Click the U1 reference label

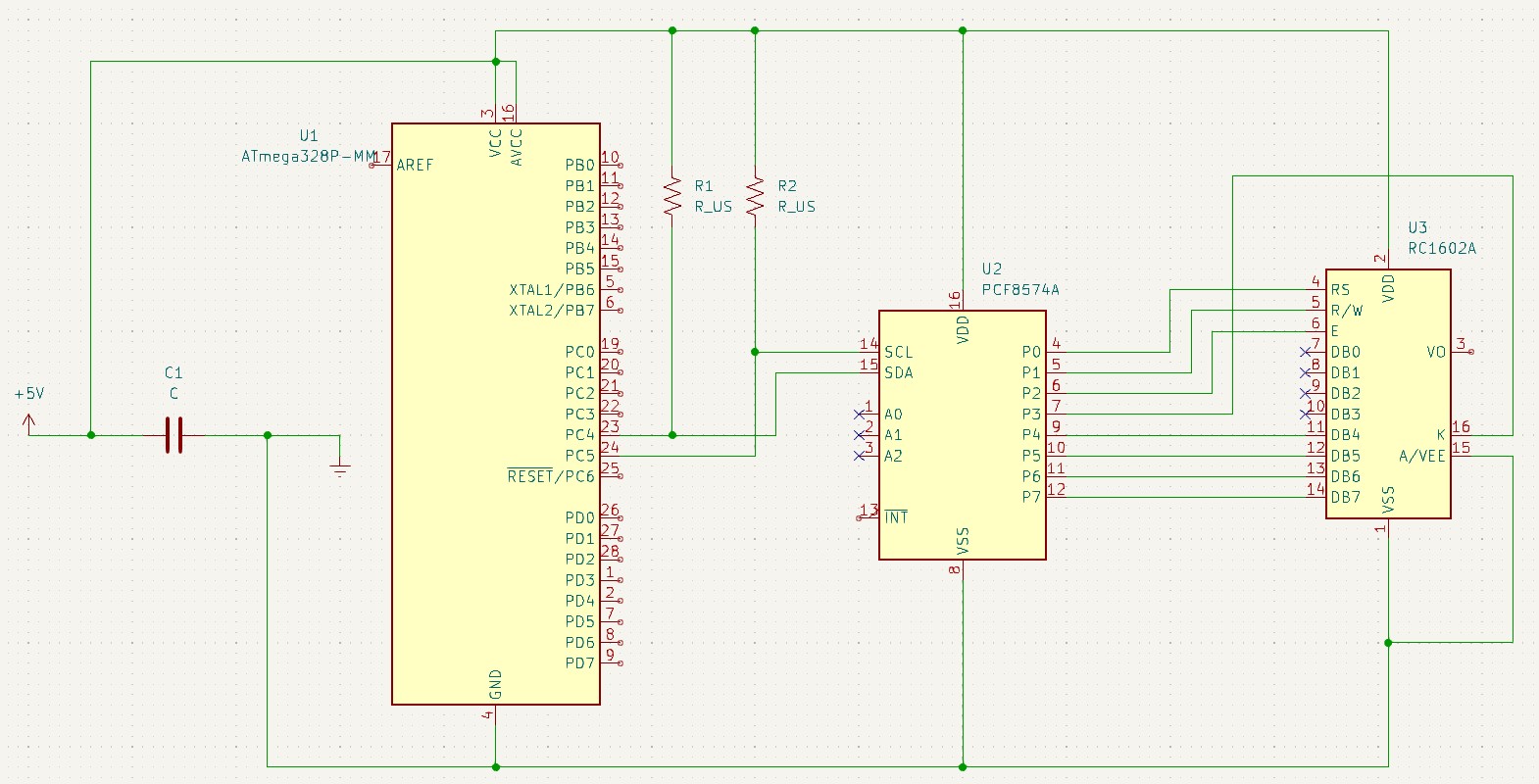tap(309, 136)
